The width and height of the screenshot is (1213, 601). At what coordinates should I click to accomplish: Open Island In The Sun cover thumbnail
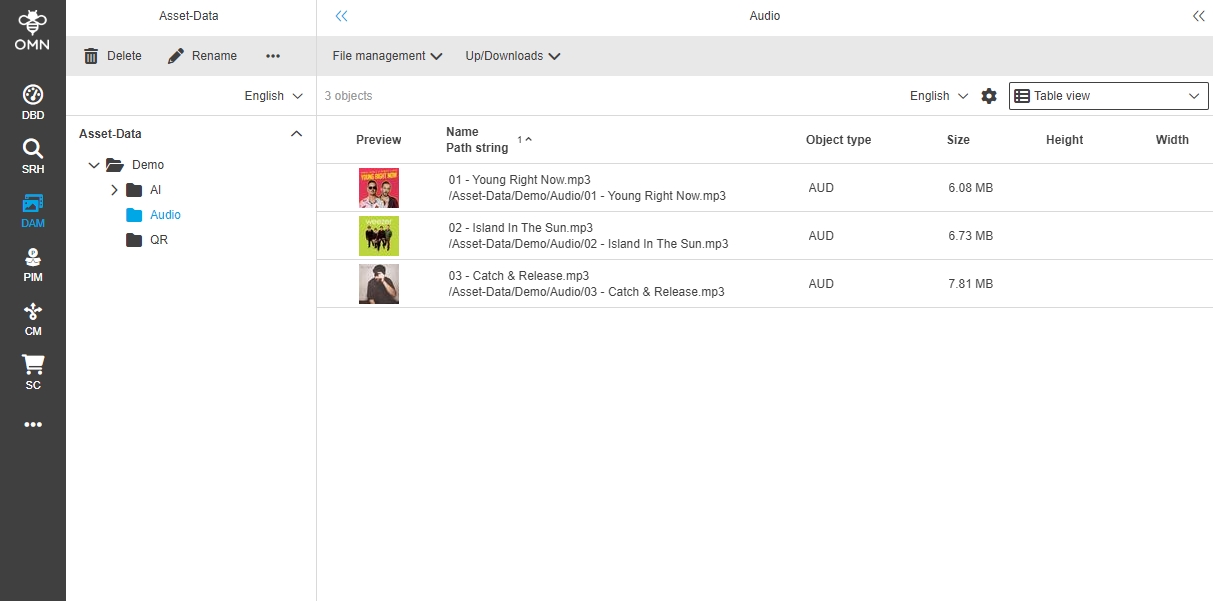click(x=379, y=236)
